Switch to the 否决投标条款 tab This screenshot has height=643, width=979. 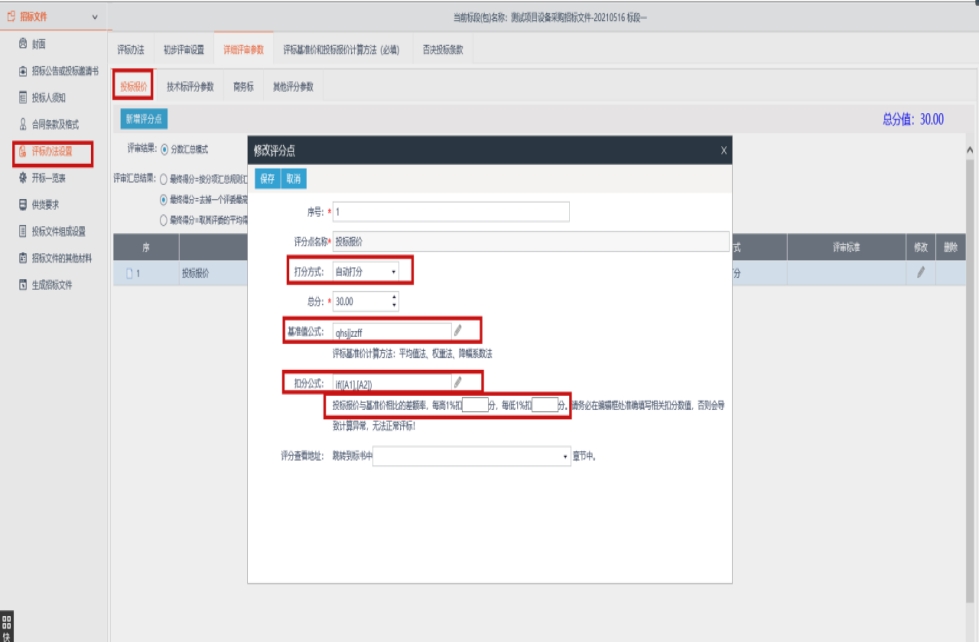click(x=442, y=49)
